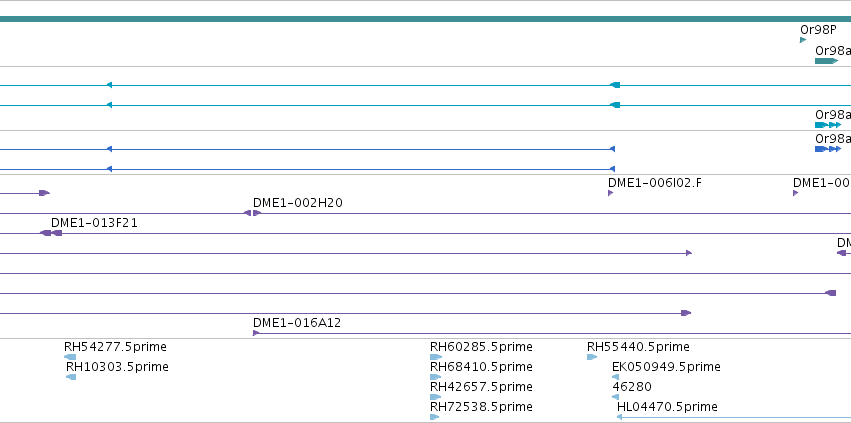The height and width of the screenshot is (423, 851).
Task: Click the RH60285.5prime EST label
Action: (481, 346)
